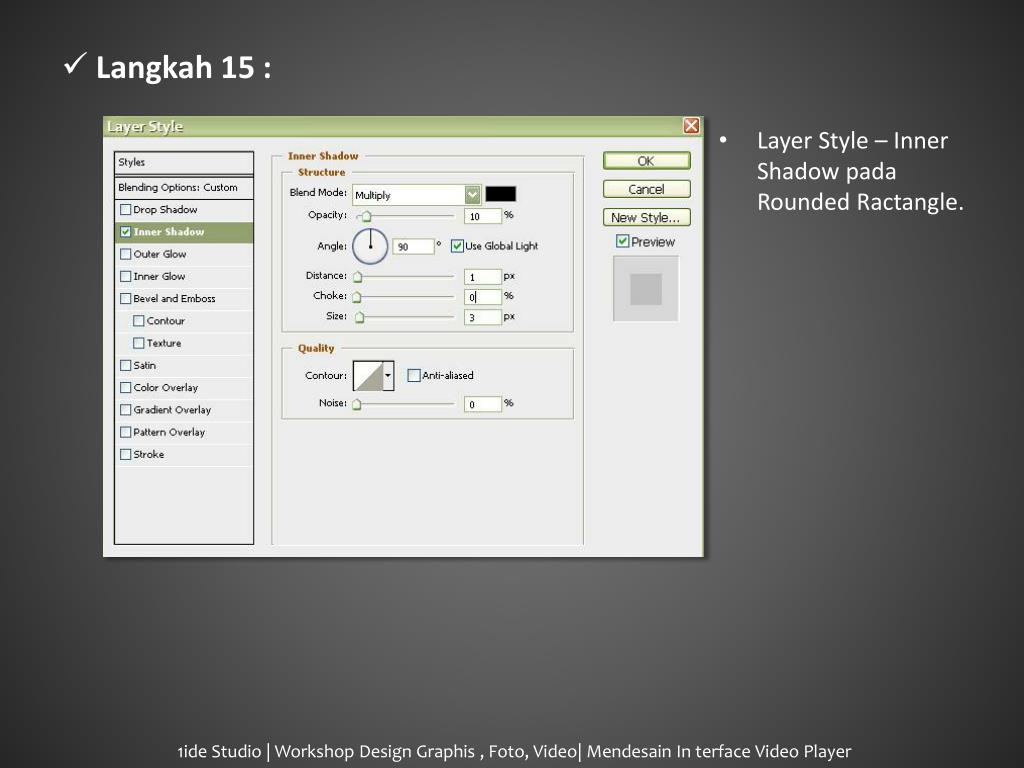Image resolution: width=1024 pixels, height=768 pixels.
Task: Click the Cancel button
Action: tap(647, 189)
